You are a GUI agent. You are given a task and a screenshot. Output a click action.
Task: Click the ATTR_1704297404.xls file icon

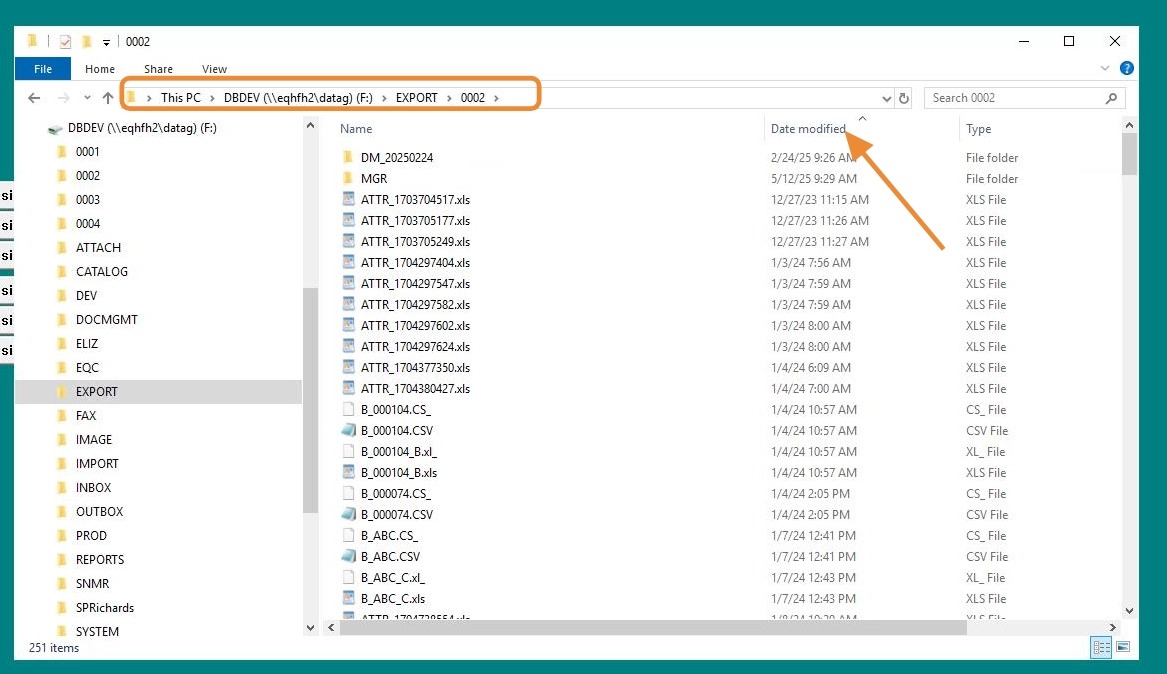[x=348, y=262]
